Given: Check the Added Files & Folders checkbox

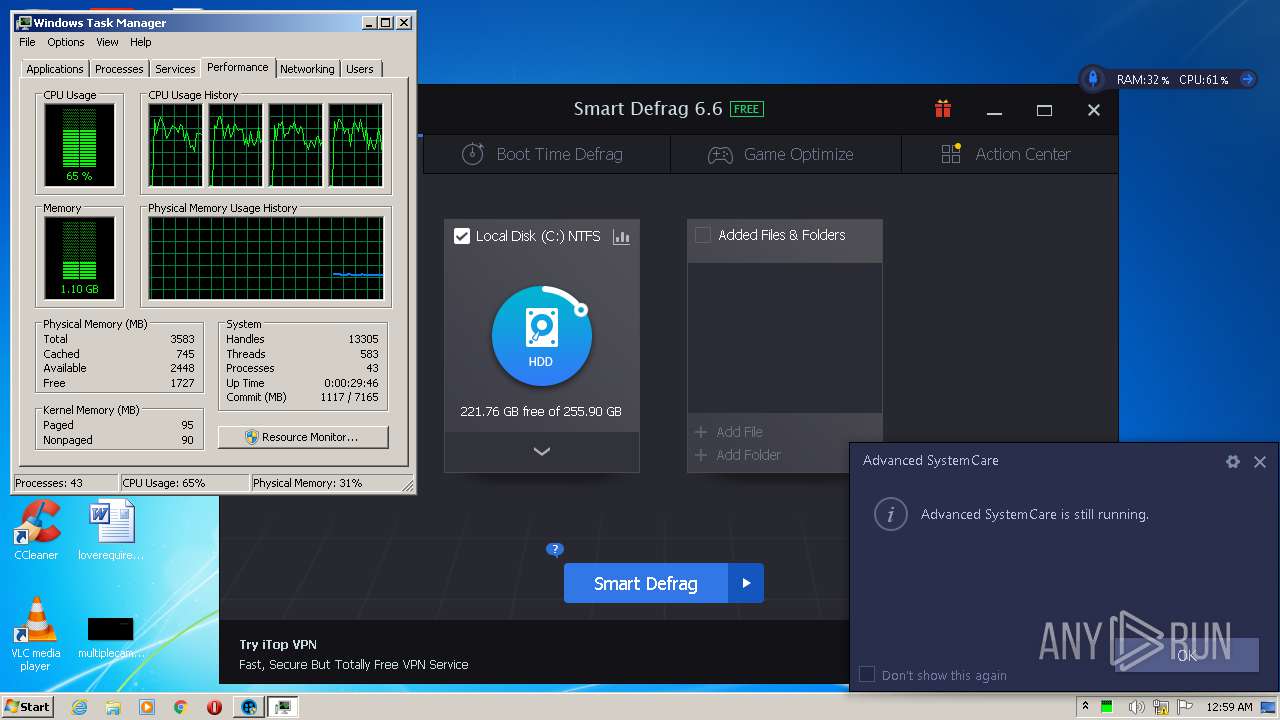Looking at the screenshot, I should coord(703,235).
